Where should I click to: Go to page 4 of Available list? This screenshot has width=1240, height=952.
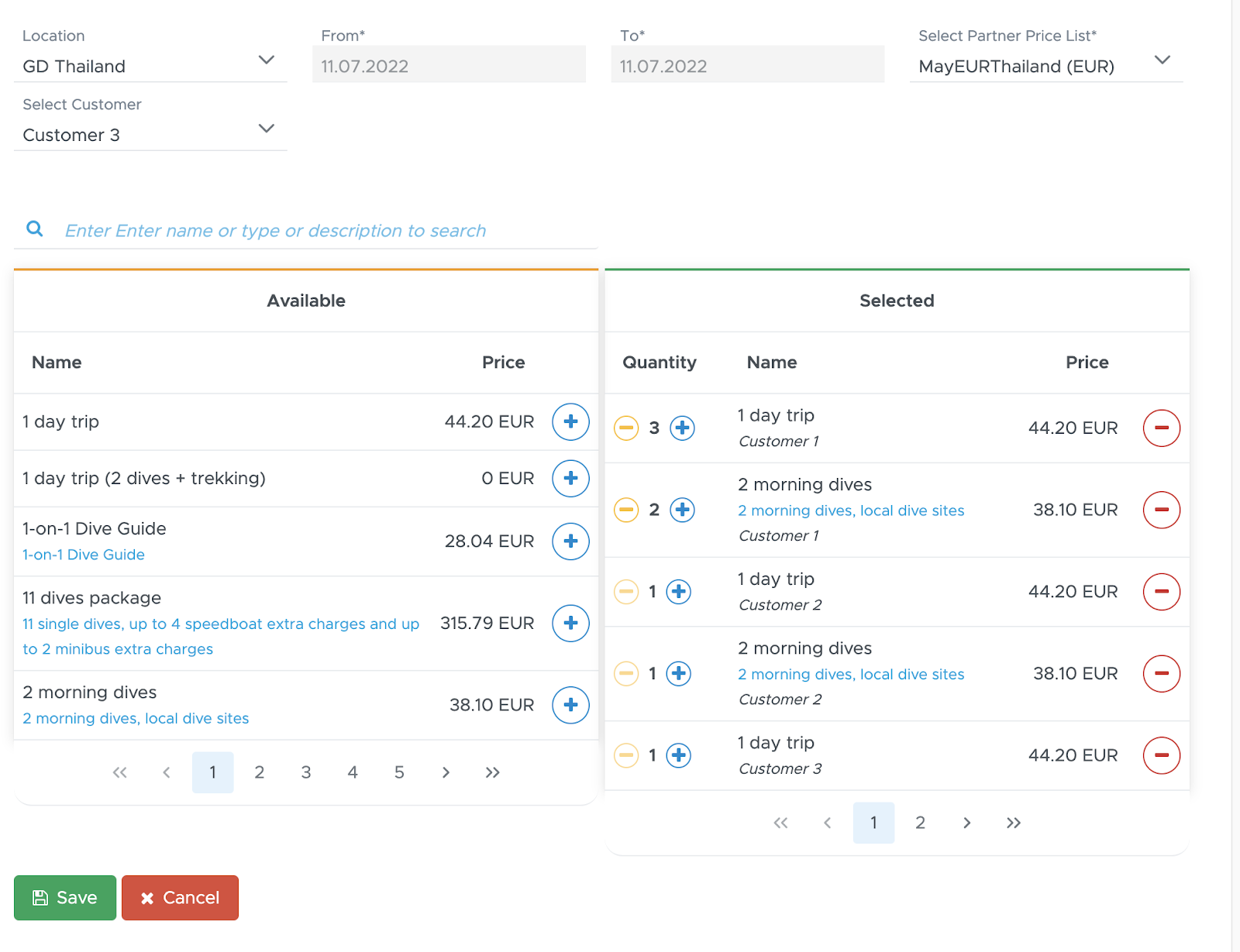pyautogui.click(x=353, y=772)
